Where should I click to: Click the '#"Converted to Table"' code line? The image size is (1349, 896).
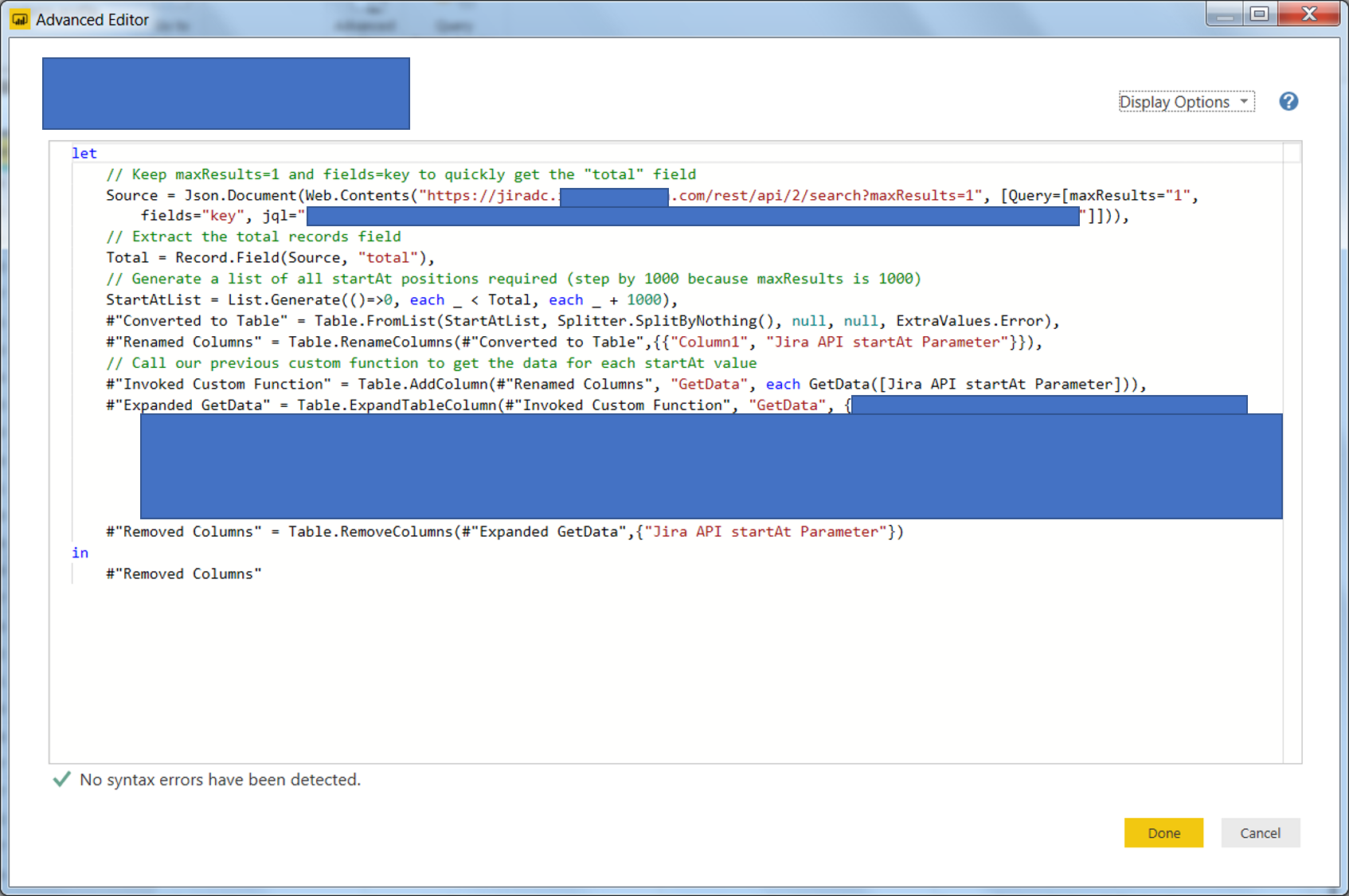tap(583, 321)
